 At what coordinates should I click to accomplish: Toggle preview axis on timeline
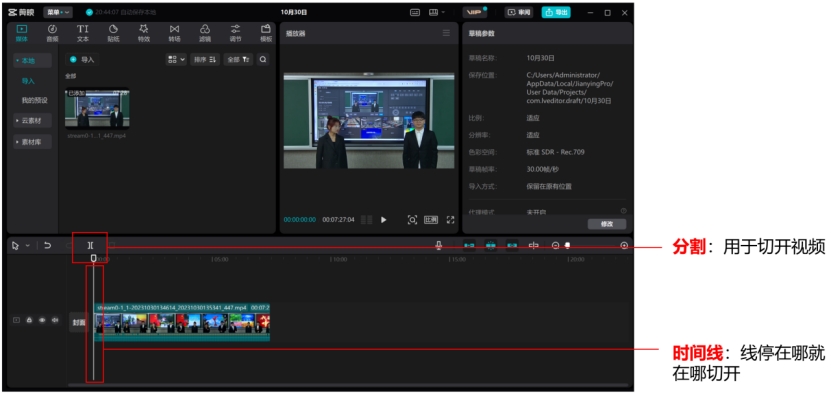tap(534, 245)
